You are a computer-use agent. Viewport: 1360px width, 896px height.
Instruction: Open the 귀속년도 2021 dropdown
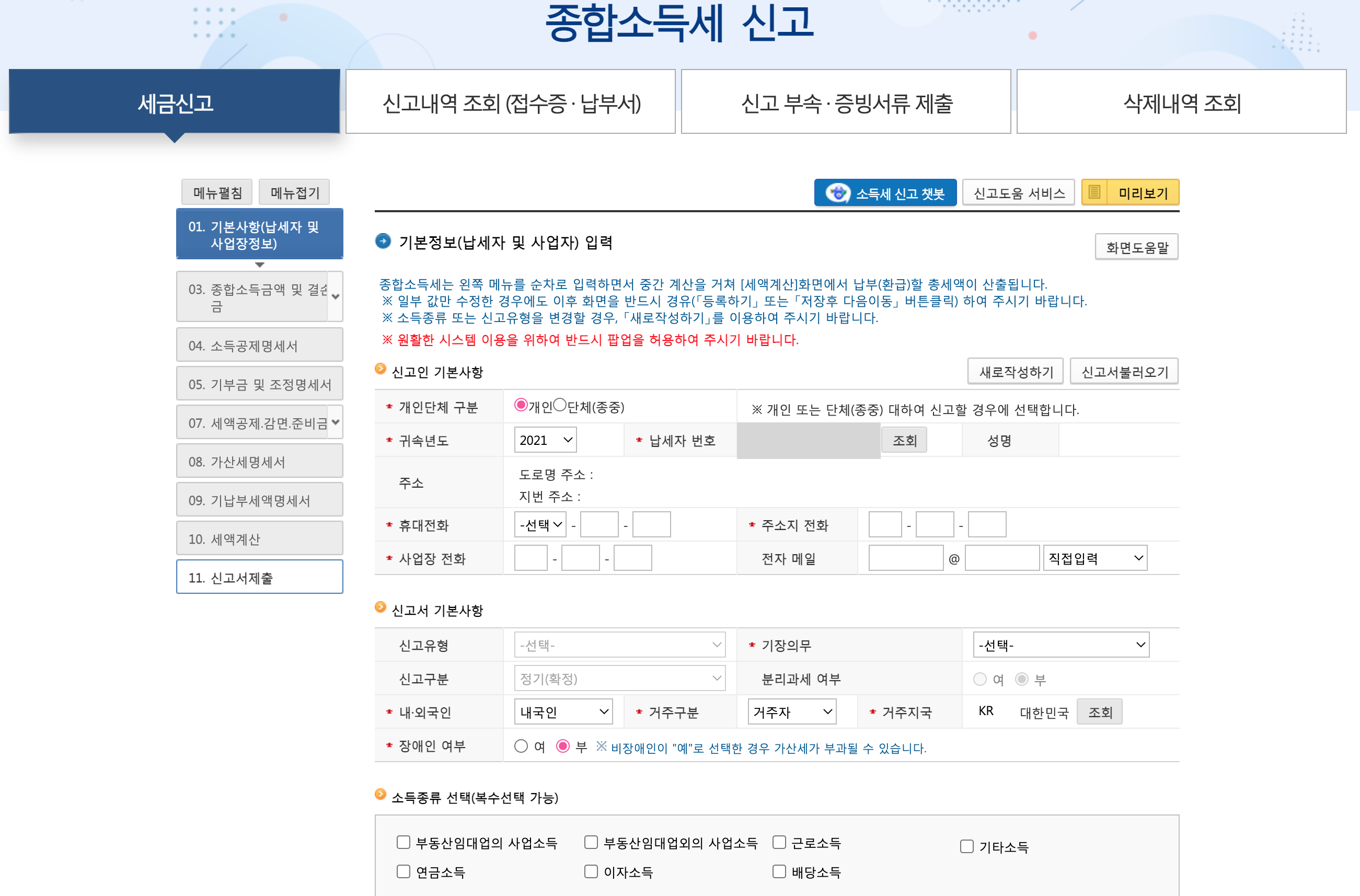tap(545, 440)
